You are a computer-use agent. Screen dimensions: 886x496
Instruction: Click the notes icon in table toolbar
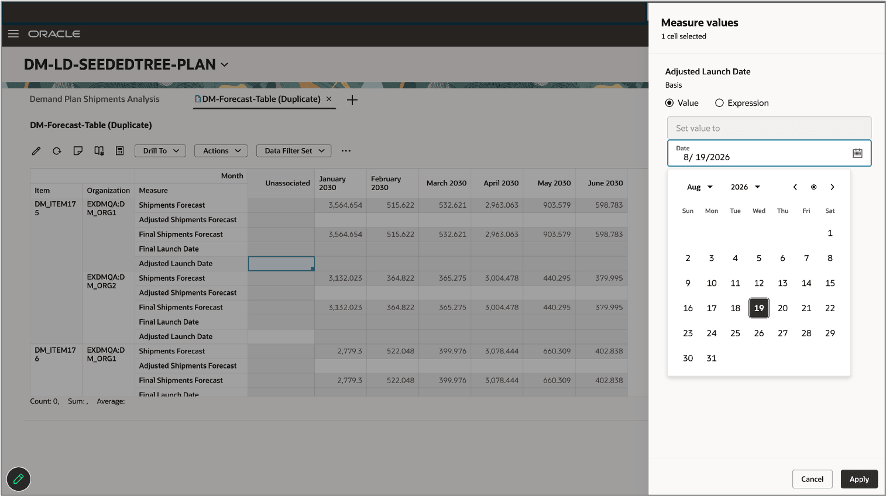[78, 151]
